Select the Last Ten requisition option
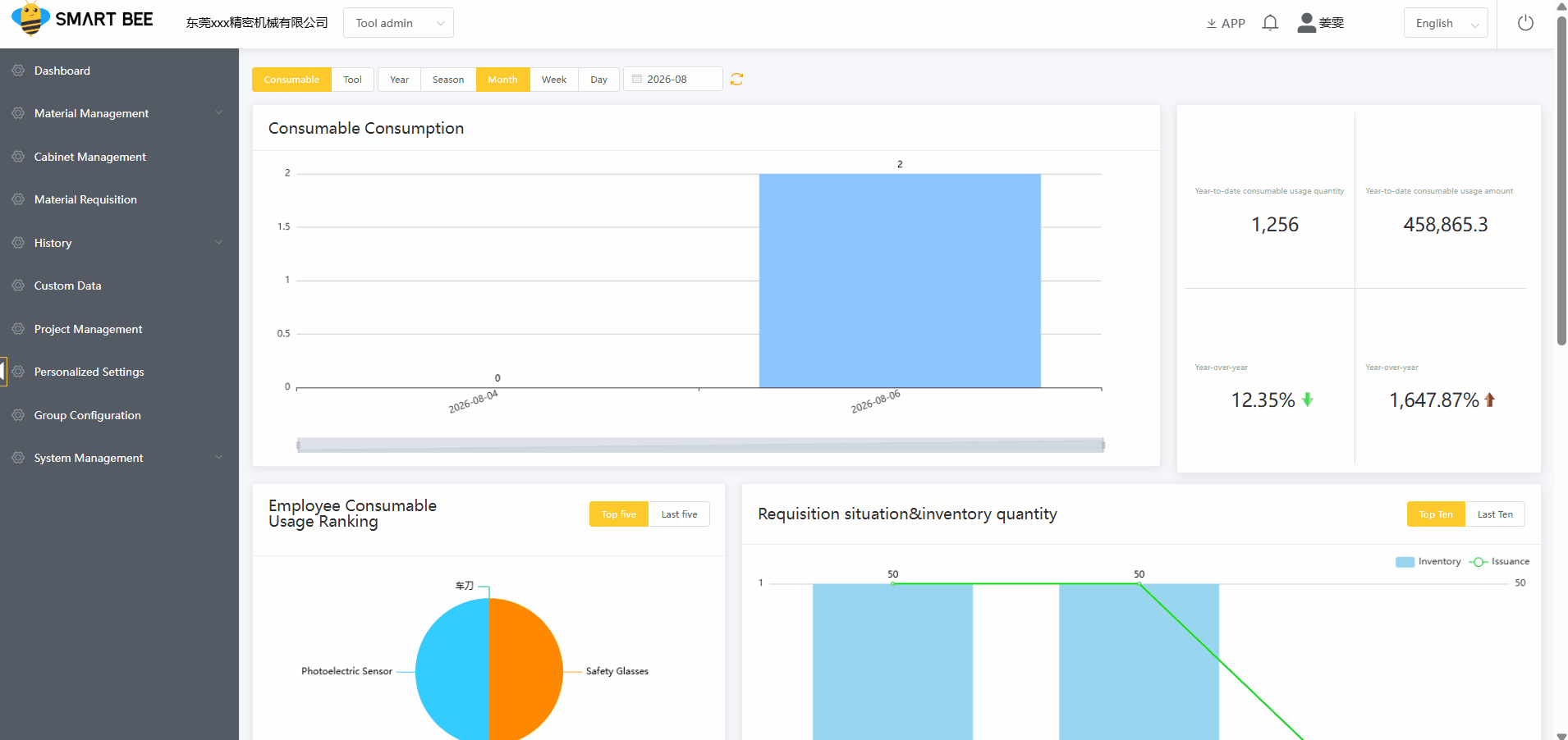1568x740 pixels. pyautogui.click(x=1495, y=514)
